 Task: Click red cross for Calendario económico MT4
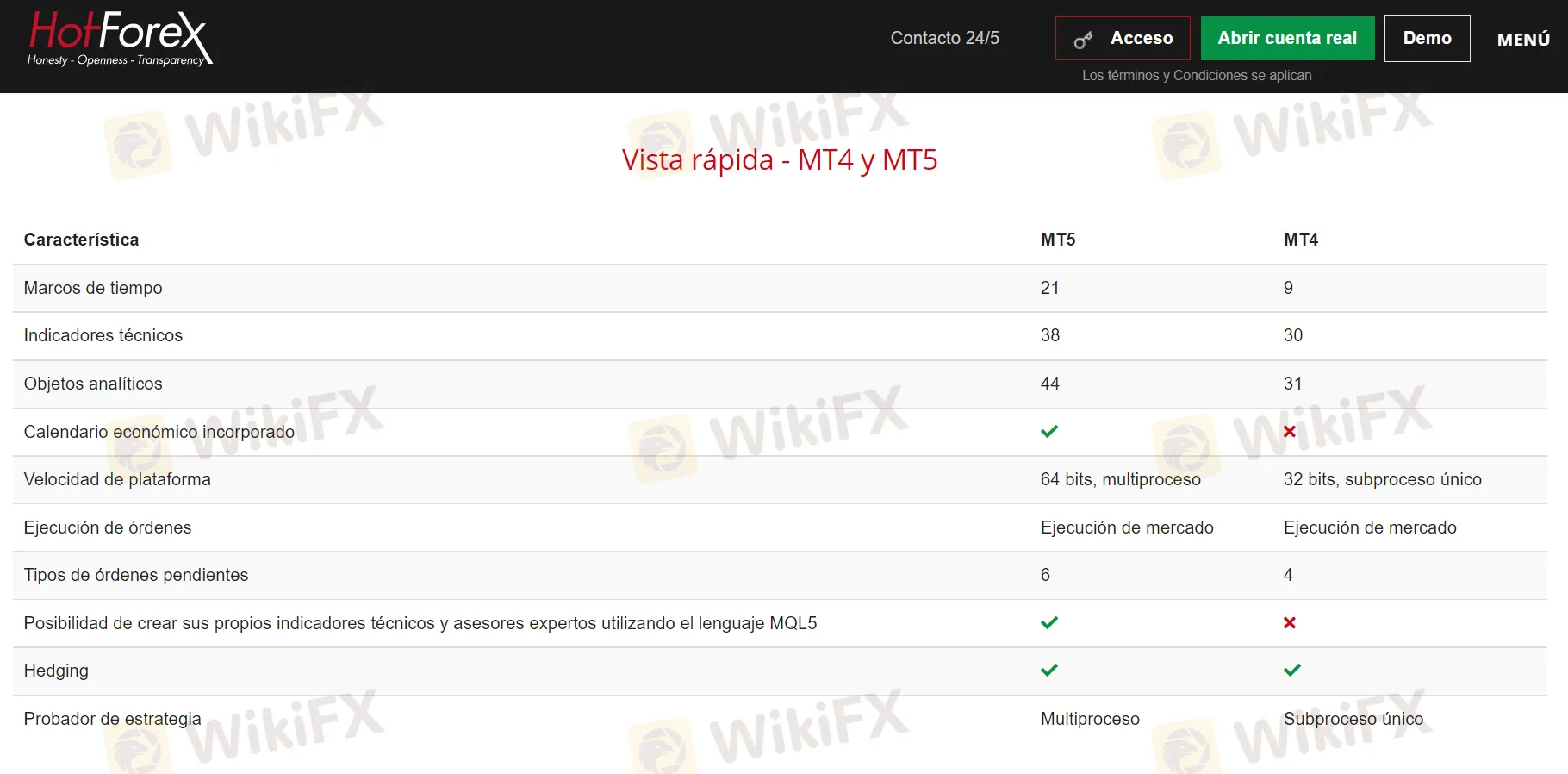[1290, 431]
